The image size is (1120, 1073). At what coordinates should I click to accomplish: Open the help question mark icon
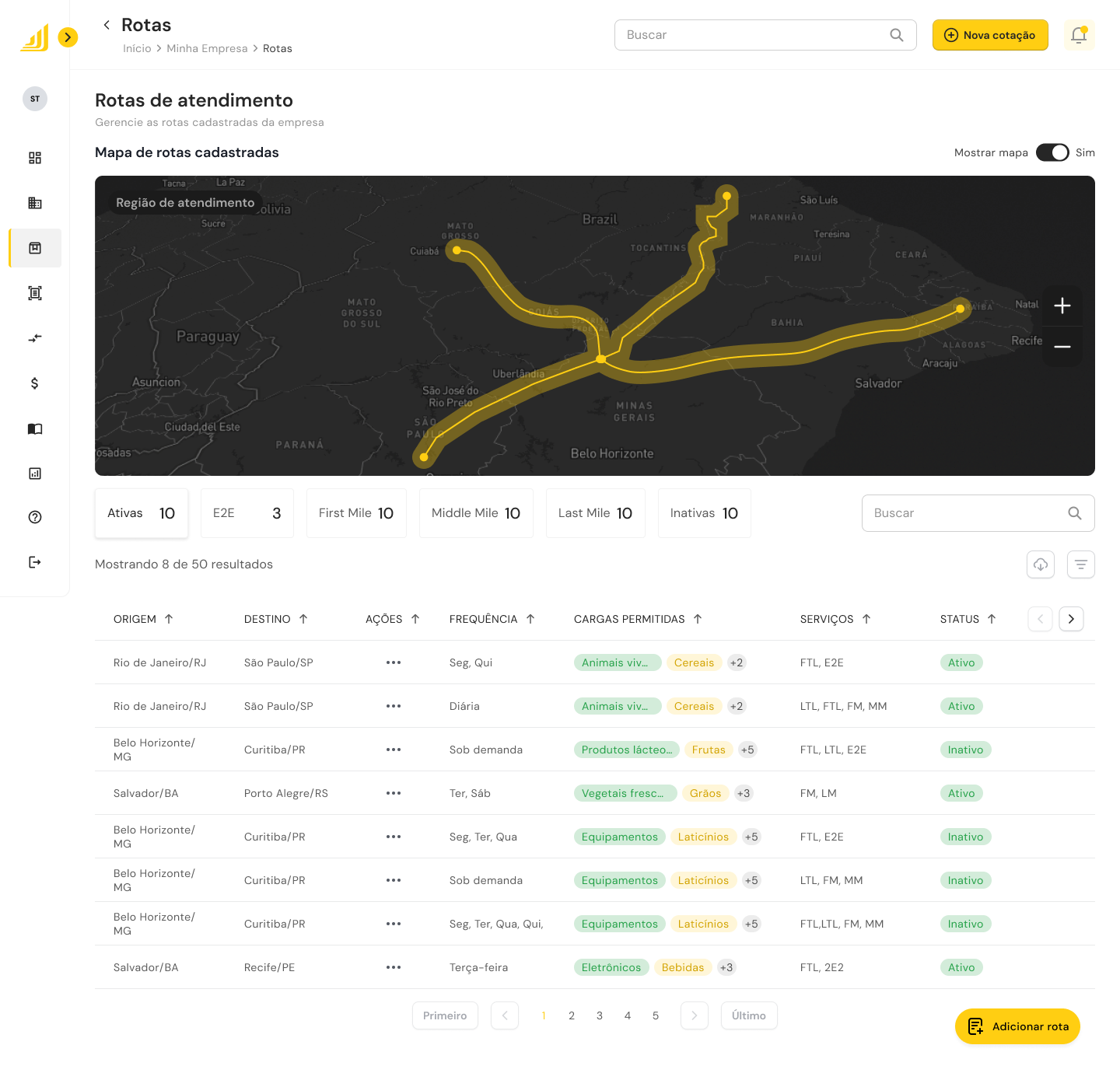click(x=35, y=517)
